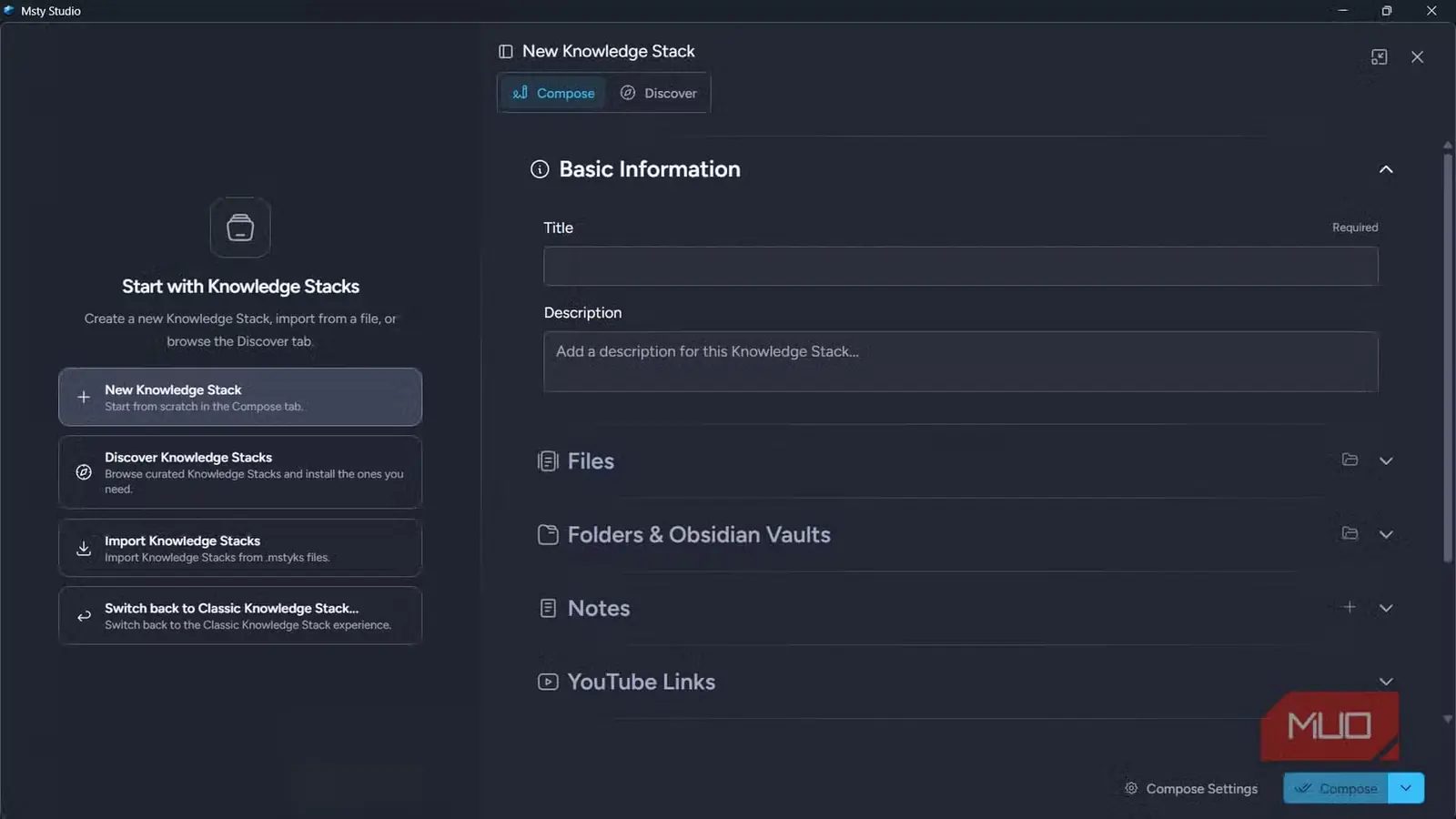Click the sidebar toggle icon beside New Knowledge Stack

coord(506,52)
